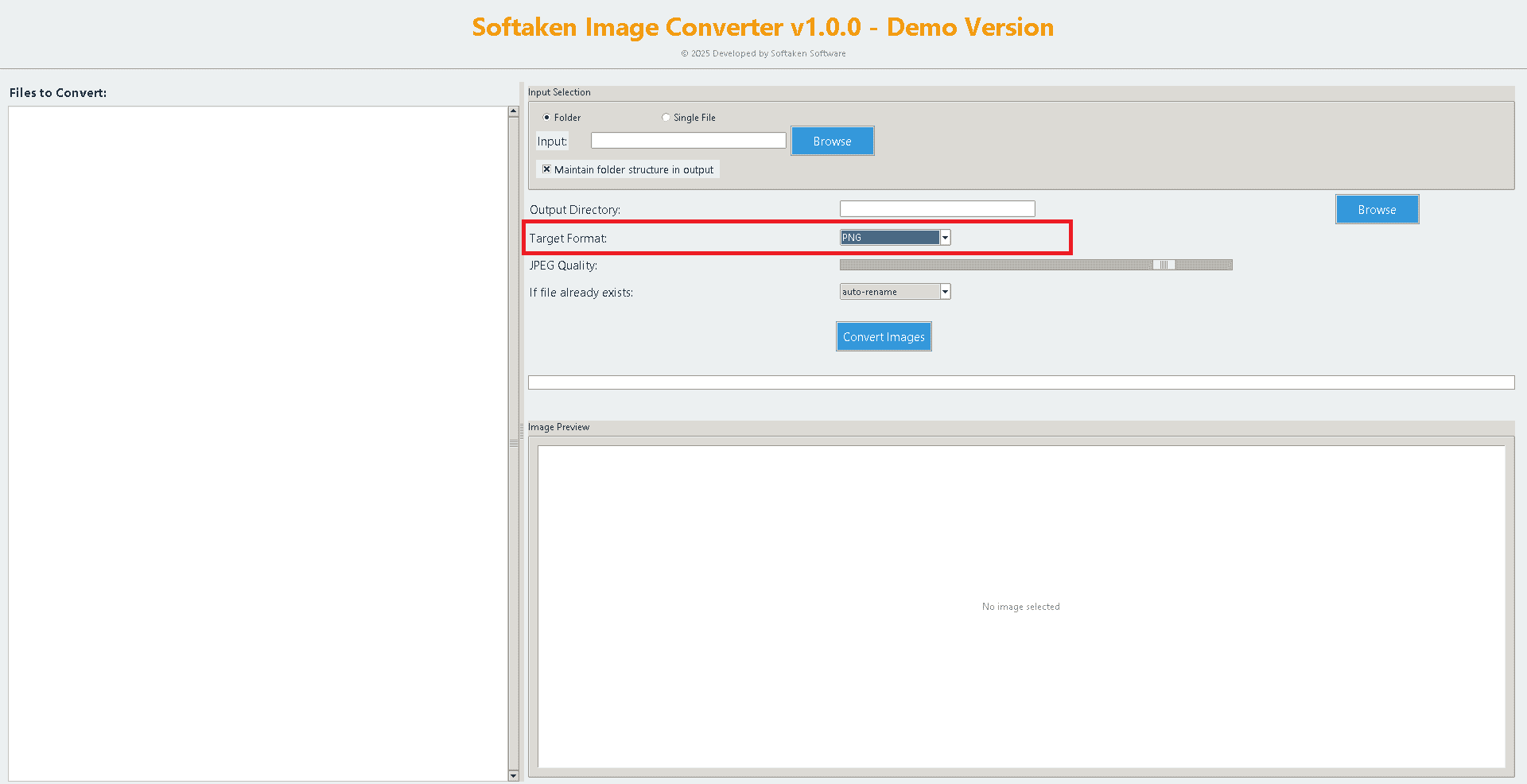Click the 'Target Format:' label
This screenshot has height=784, width=1527.
(568, 239)
